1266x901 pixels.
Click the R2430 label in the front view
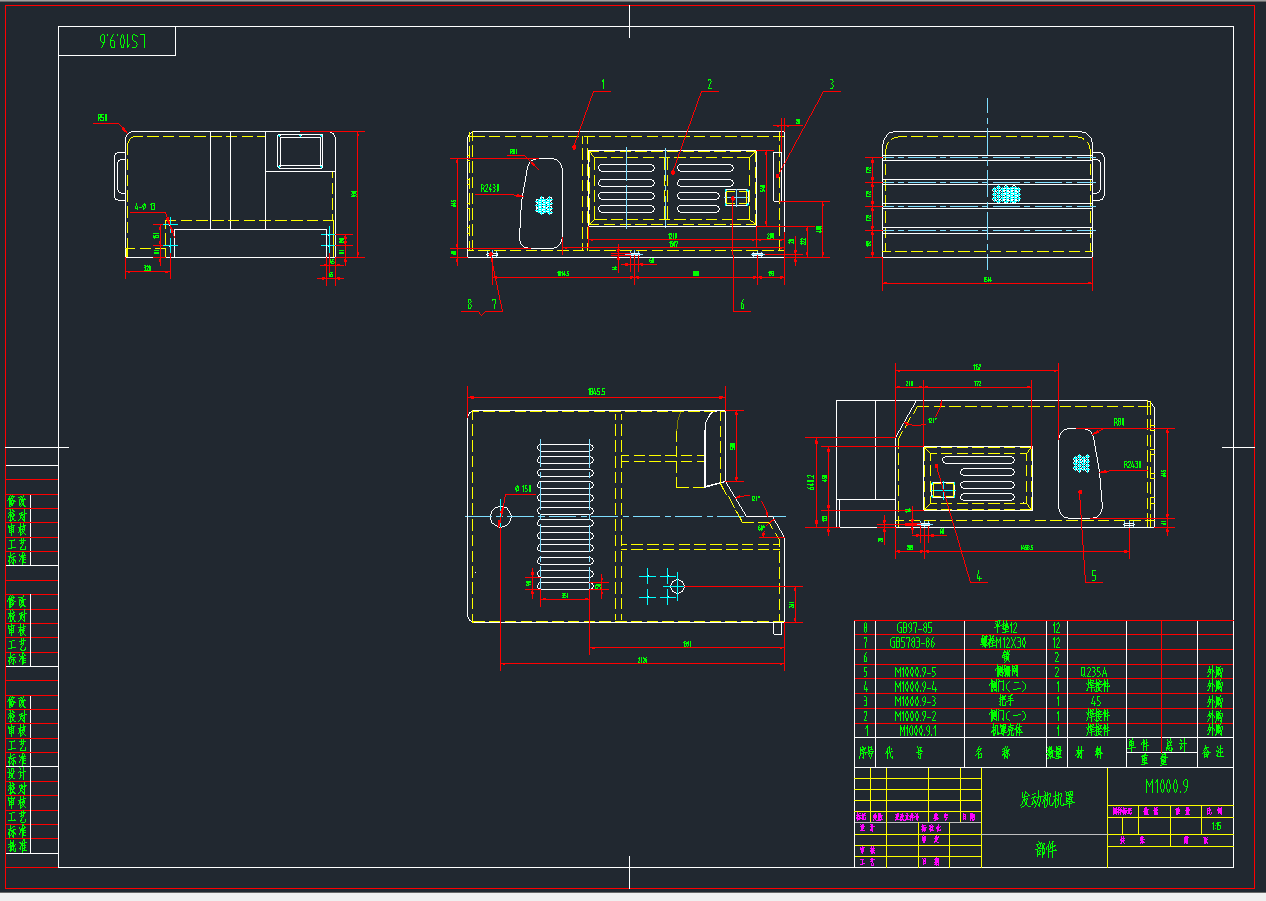[x=490, y=187]
